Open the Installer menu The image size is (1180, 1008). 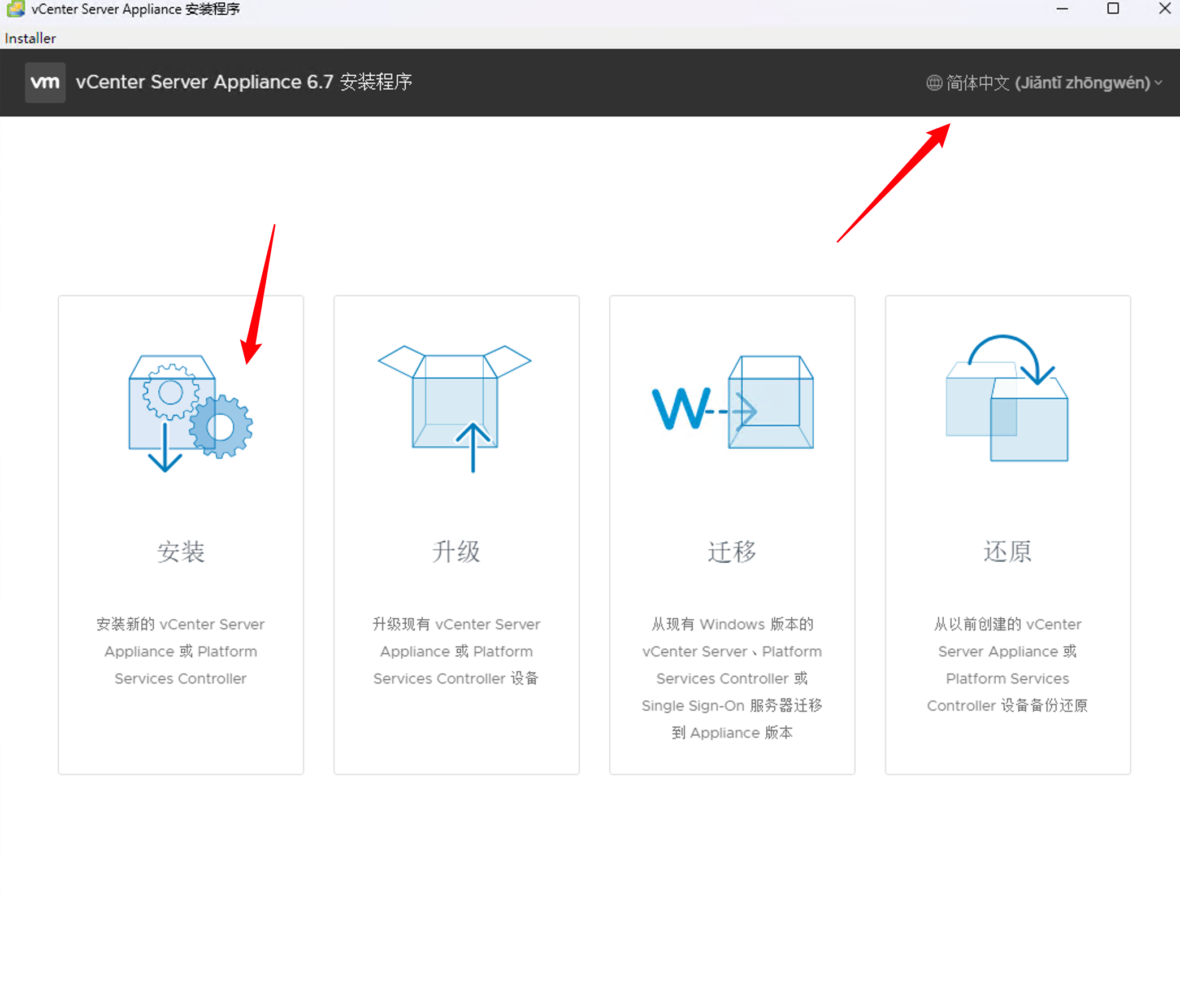click(30, 38)
